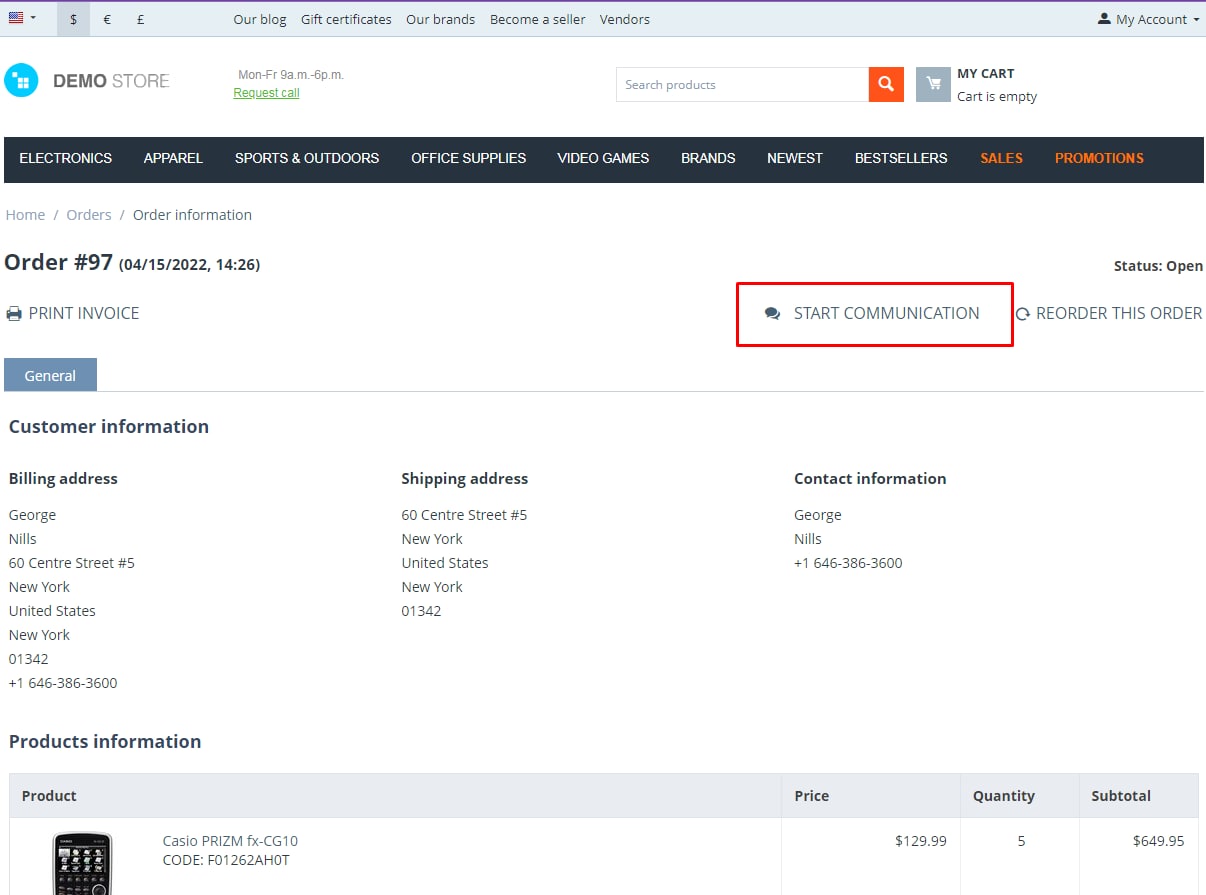
Task: Click the speech bubble communication icon
Action: [772, 314]
